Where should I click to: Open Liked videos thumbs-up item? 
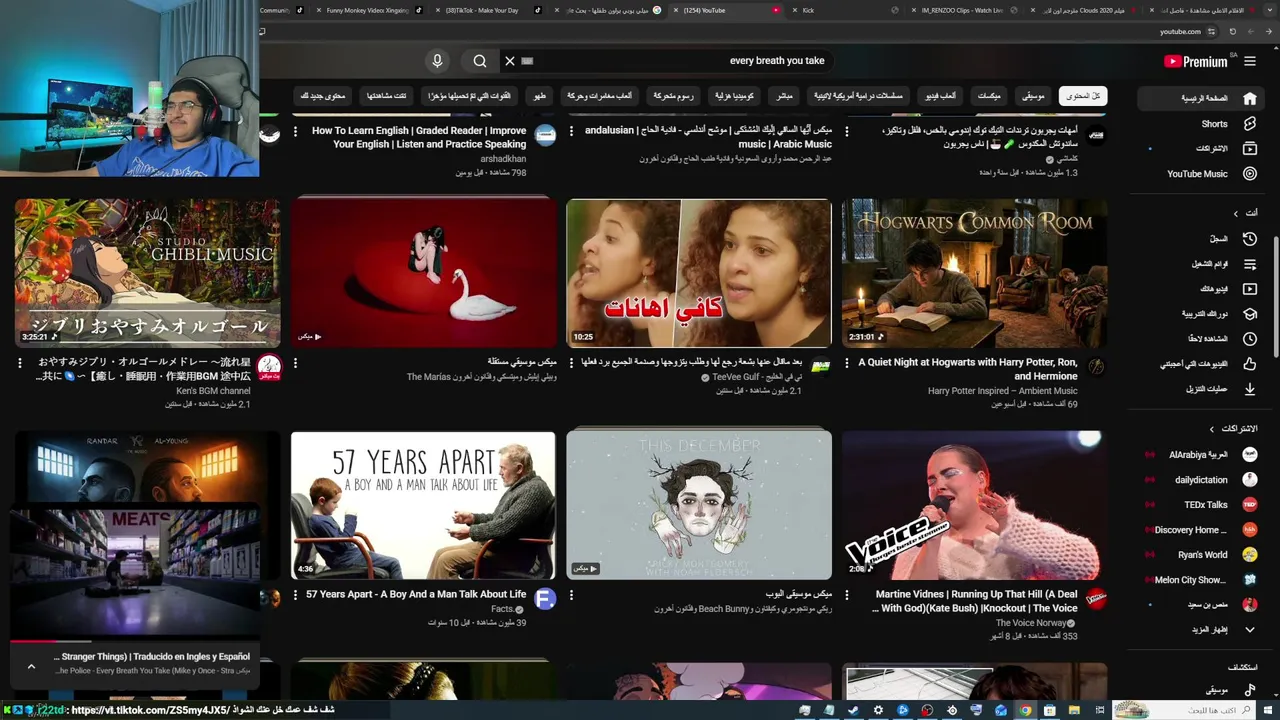pos(1250,364)
